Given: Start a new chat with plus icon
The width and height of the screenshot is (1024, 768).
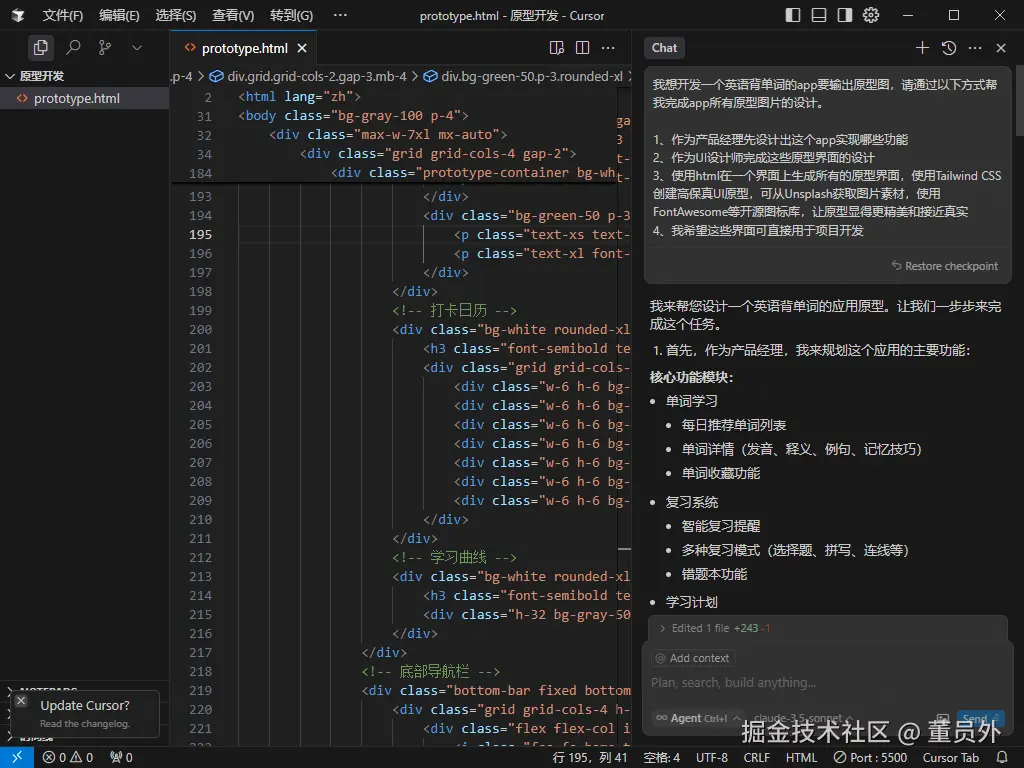Looking at the screenshot, I should [922, 48].
